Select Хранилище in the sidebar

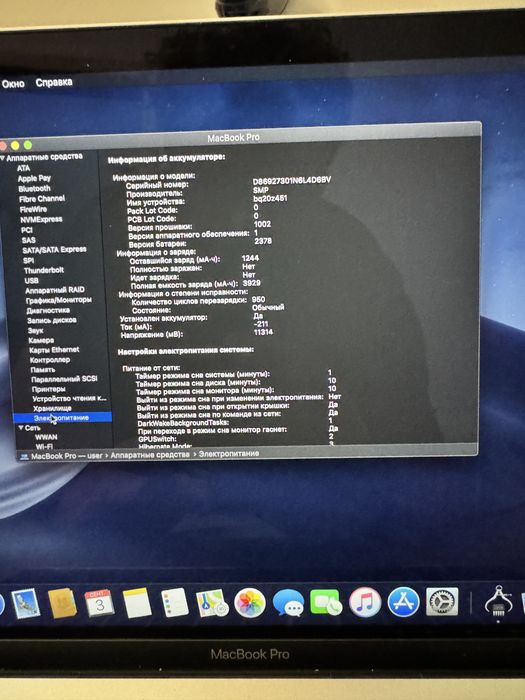pos(52,408)
